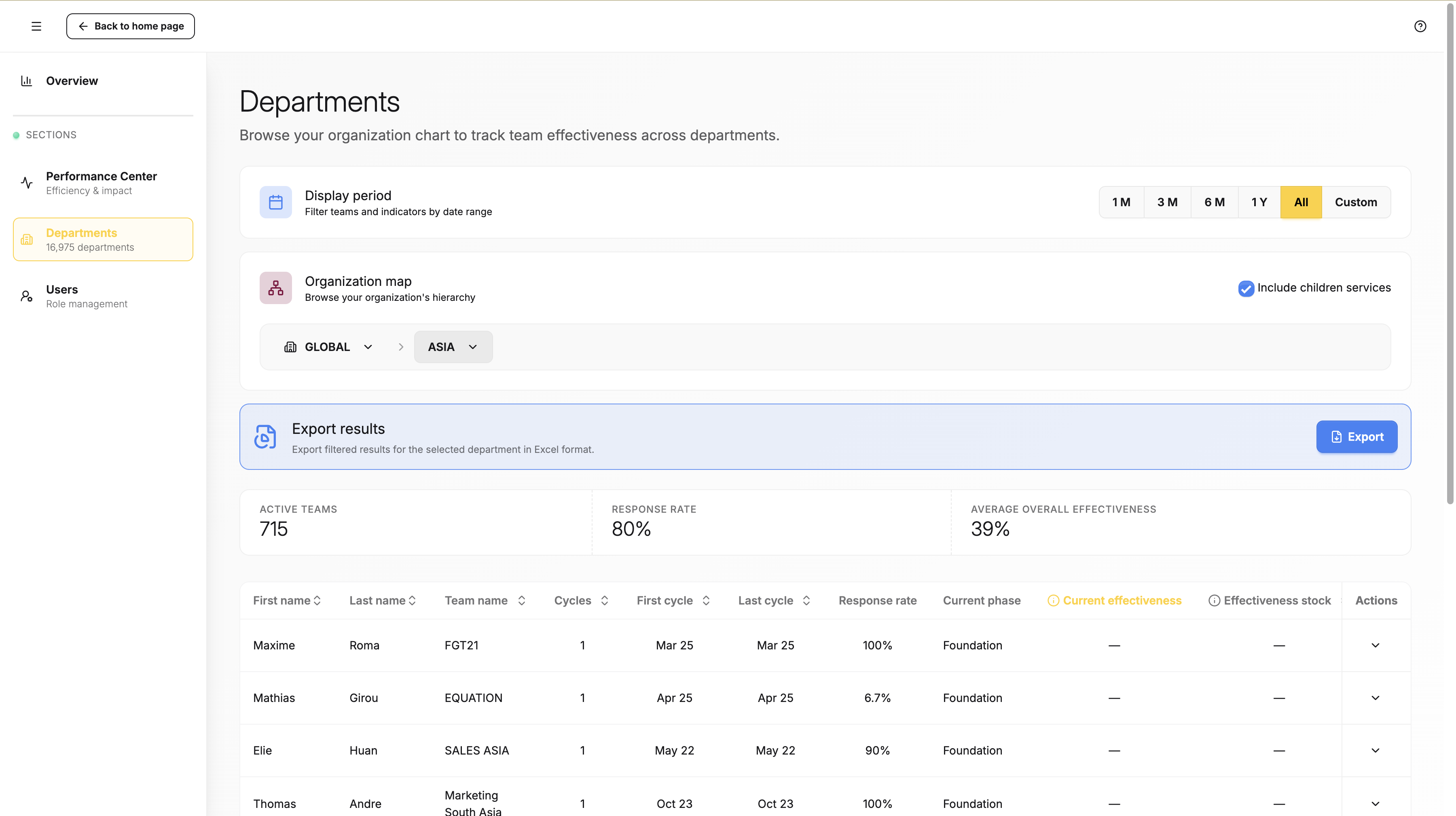Click the Performance Center pulse icon
The height and width of the screenshot is (816, 1456).
click(x=27, y=182)
